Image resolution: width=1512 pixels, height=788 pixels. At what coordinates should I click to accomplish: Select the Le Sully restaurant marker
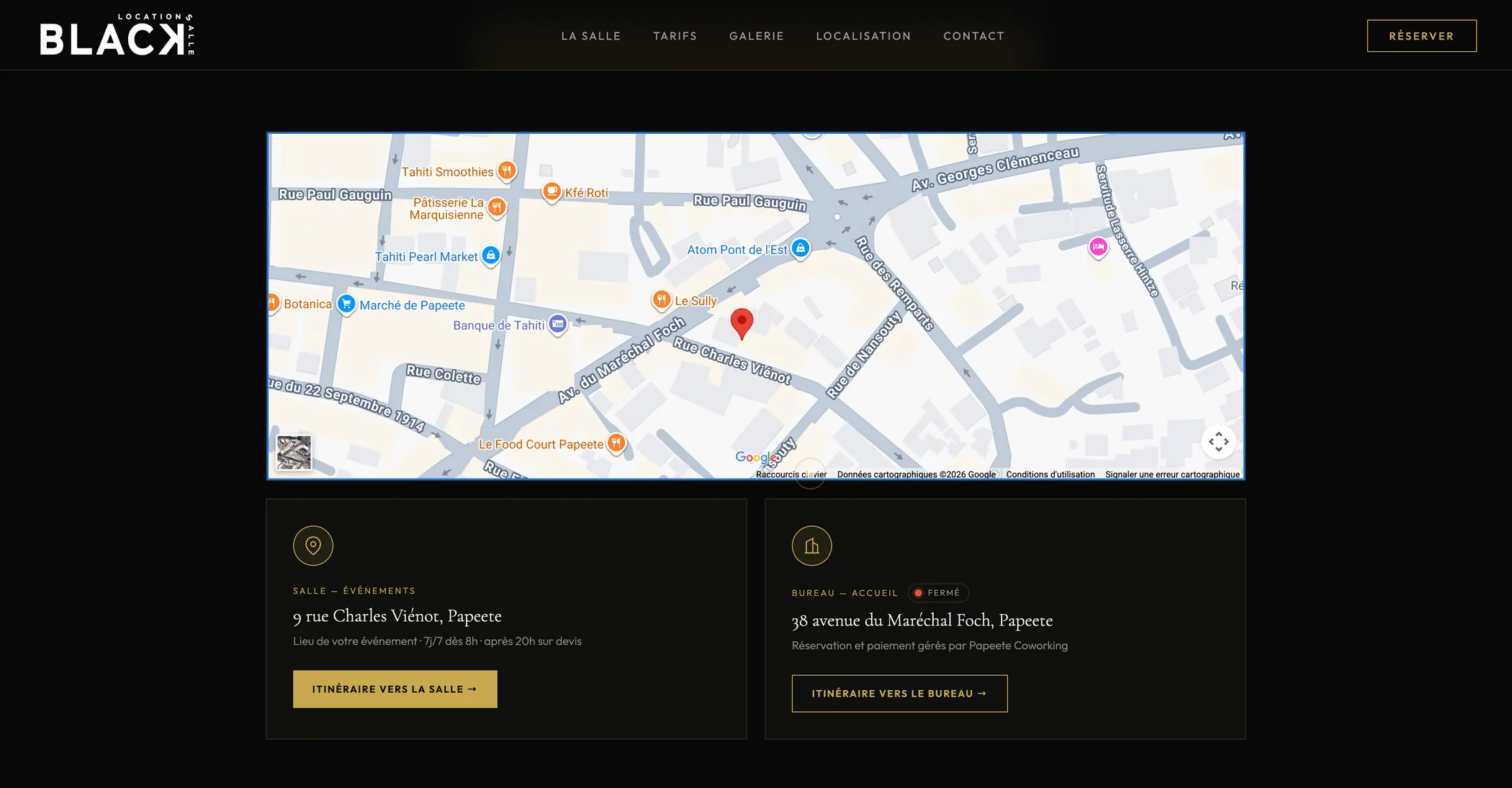point(662,299)
